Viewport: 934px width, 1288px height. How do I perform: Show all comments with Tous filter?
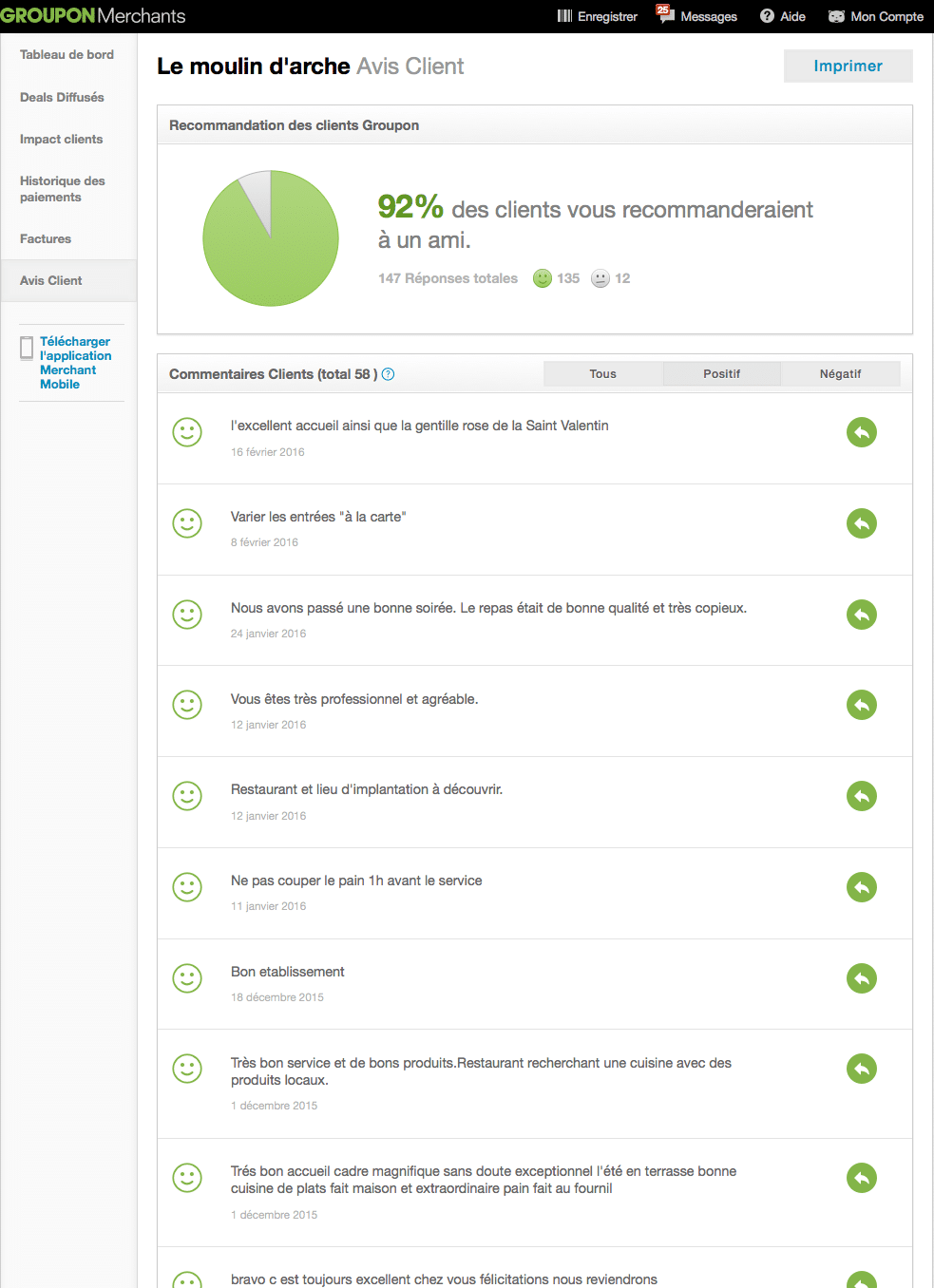(x=602, y=374)
